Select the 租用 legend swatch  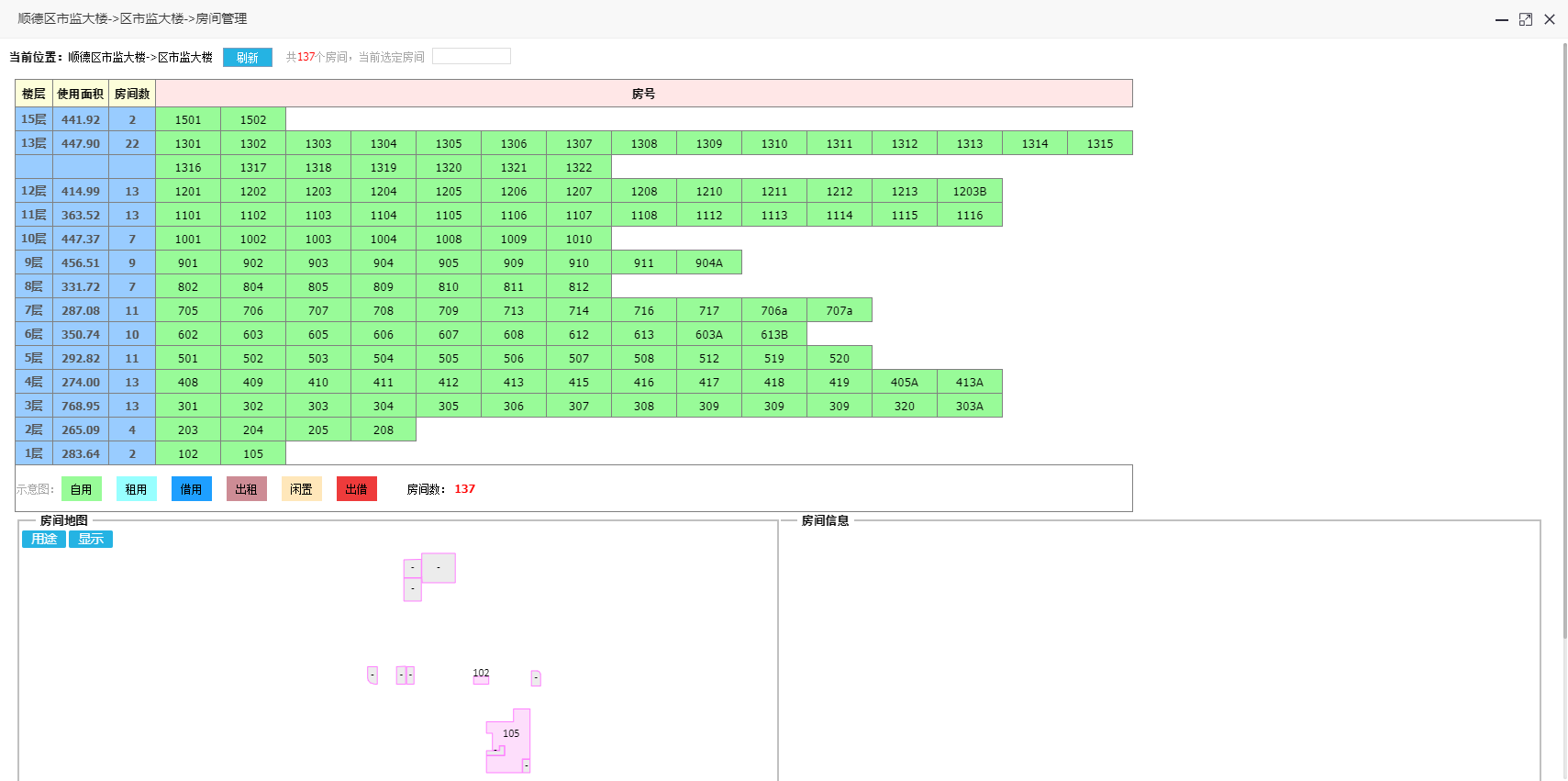[x=137, y=489]
